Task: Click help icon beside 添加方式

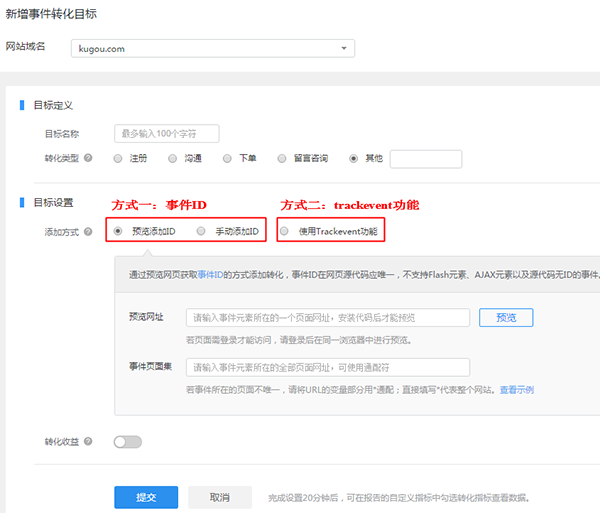Action: coord(89,231)
